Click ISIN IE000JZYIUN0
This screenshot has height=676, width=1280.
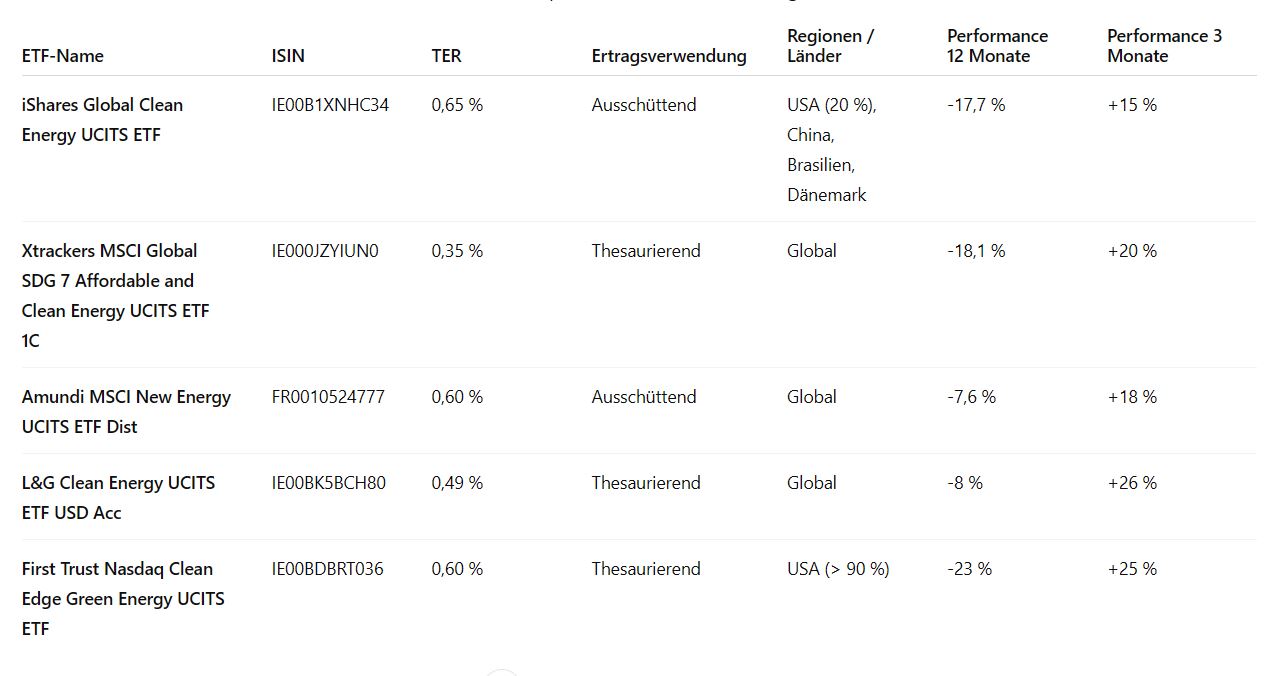click(325, 251)
